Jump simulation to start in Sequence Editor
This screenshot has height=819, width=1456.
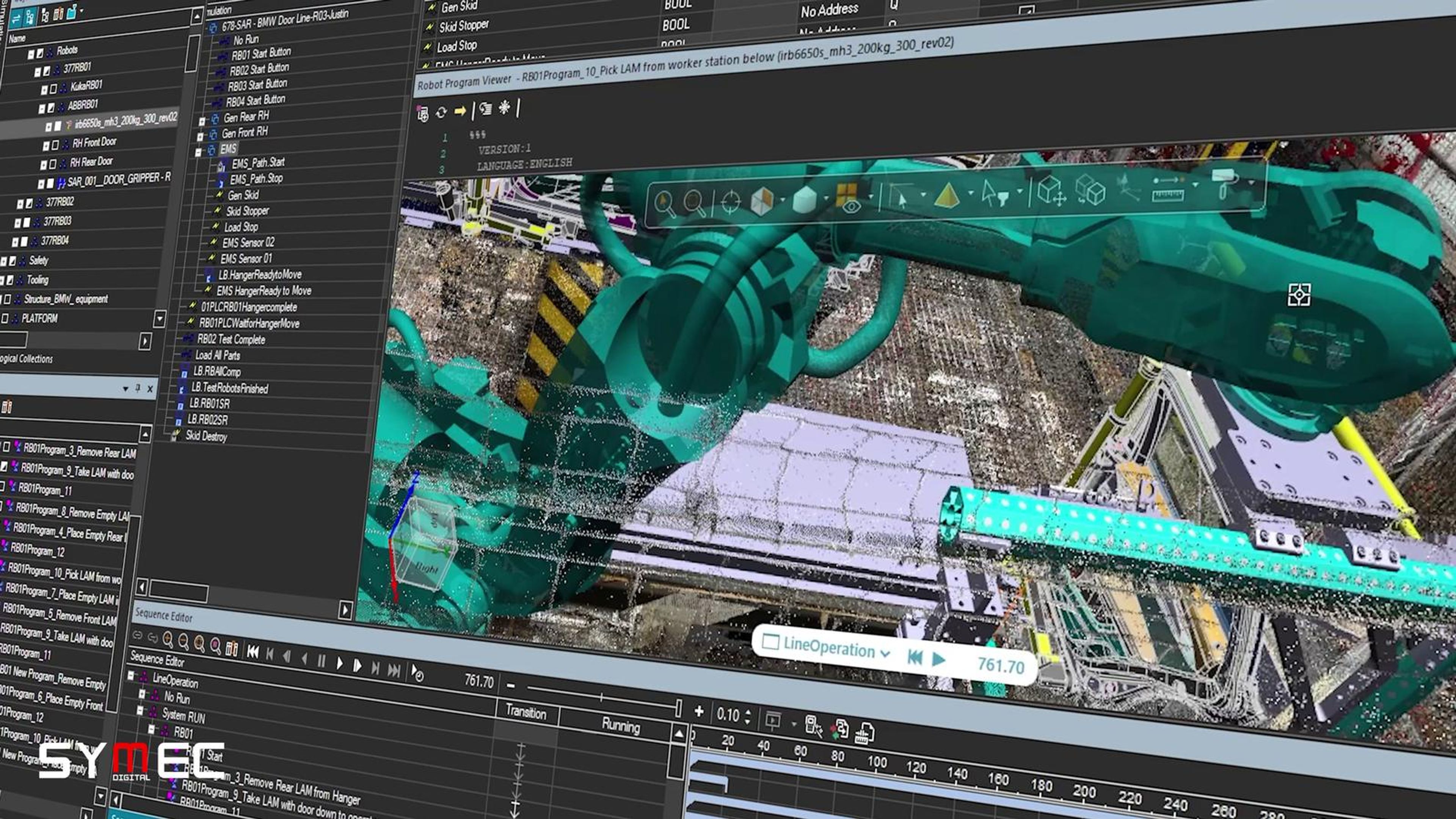(x=253, y=652)
